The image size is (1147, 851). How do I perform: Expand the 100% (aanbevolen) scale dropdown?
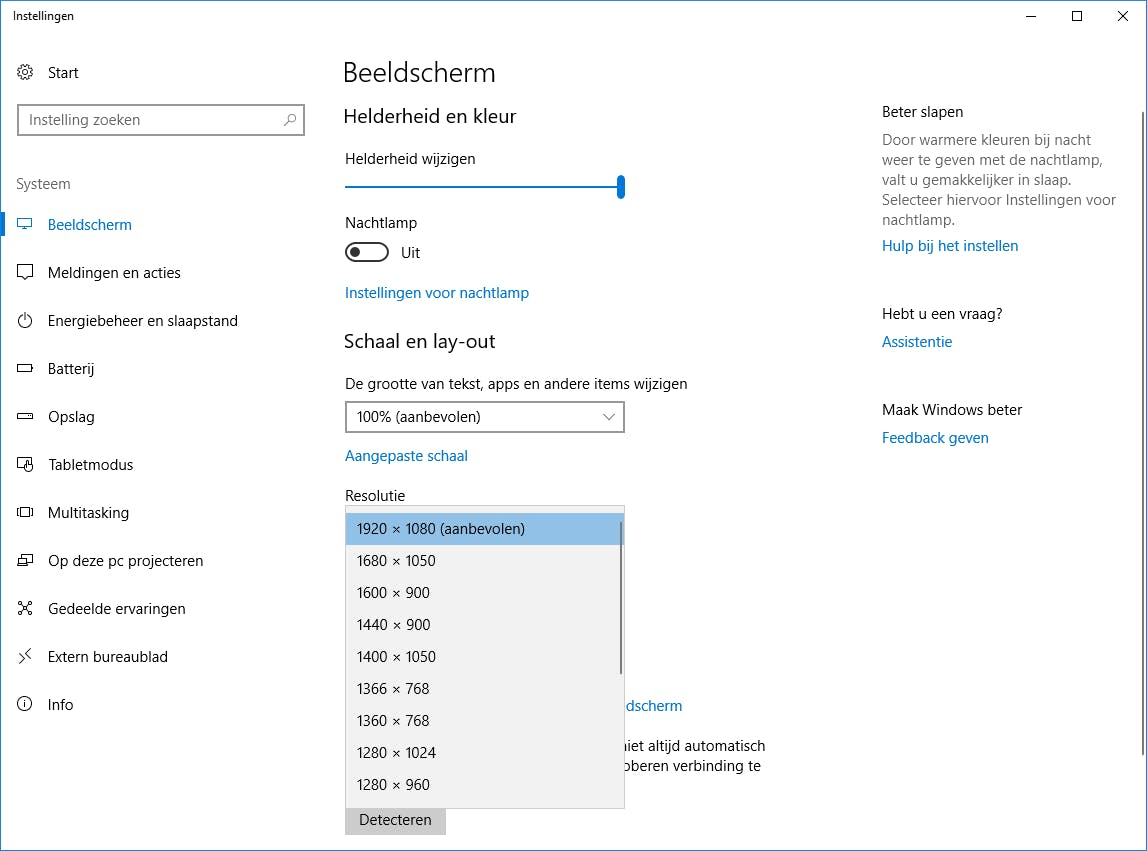(x=484, y=417)
